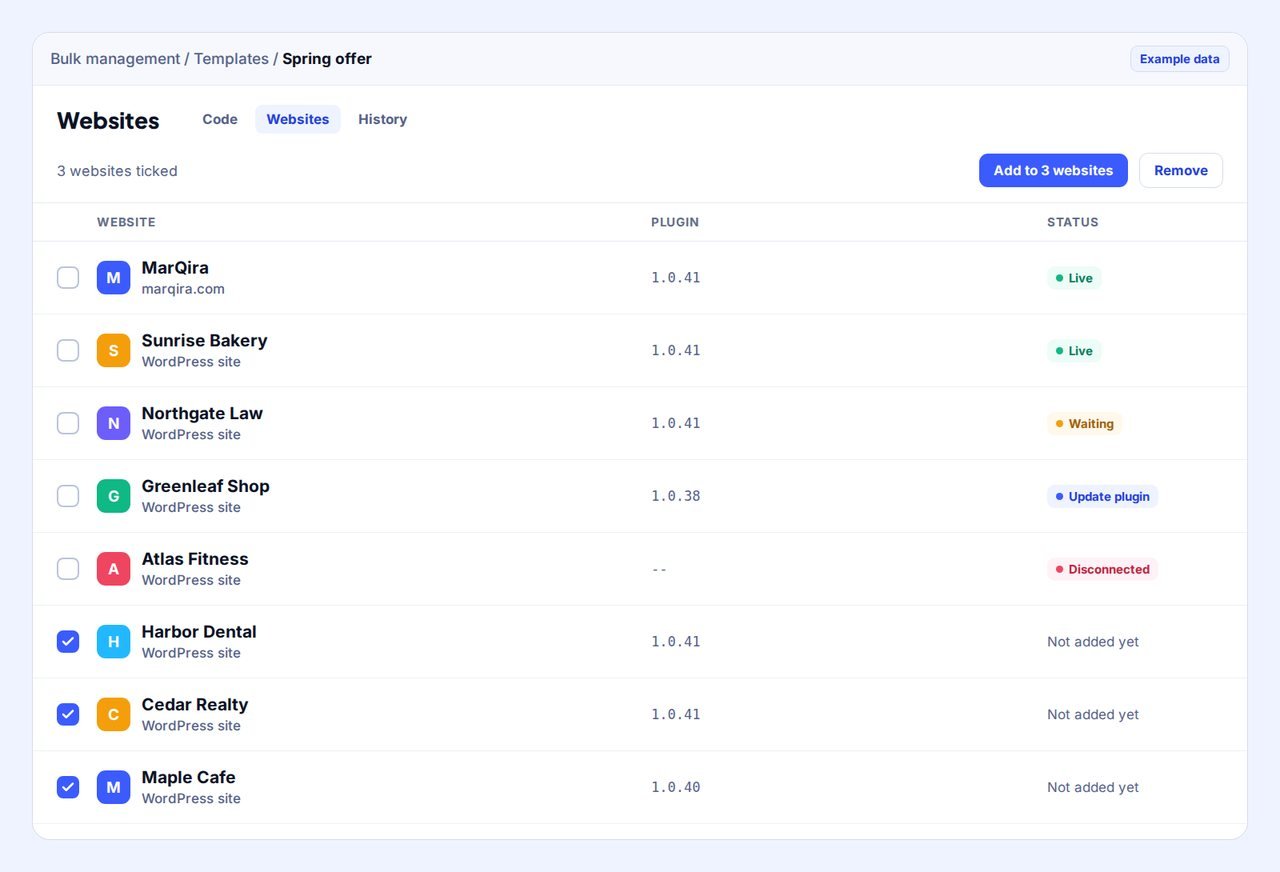Image resolution: width=1280 pixels, height=872 pixels.
Task: Click plugin version 1.0.40 for Maple Cafe
Action: (x=676, y=788)
